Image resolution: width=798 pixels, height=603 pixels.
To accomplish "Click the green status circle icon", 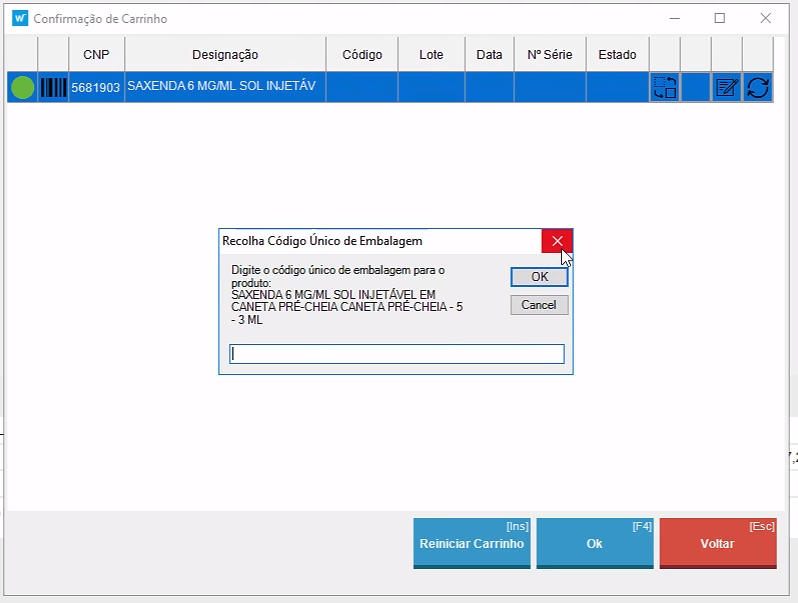I will [22, 87].
